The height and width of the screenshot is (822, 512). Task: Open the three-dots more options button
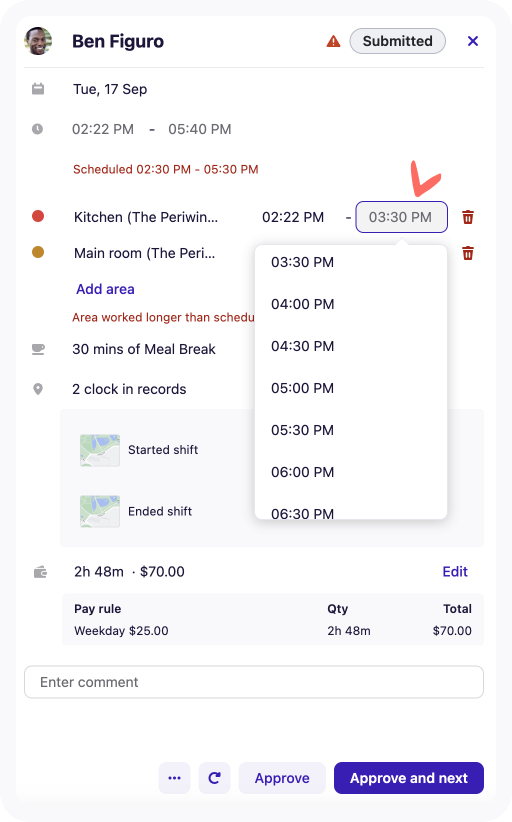pyautogui.click(x=175, y=778)
